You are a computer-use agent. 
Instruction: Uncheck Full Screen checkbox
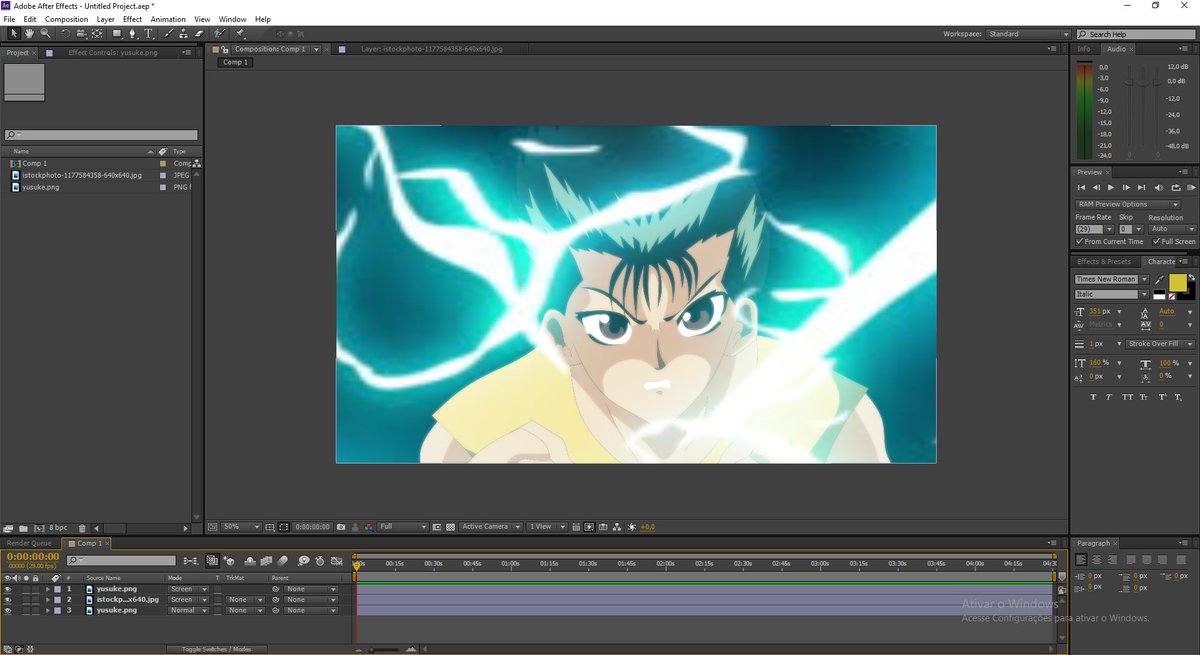point(1156,241)
